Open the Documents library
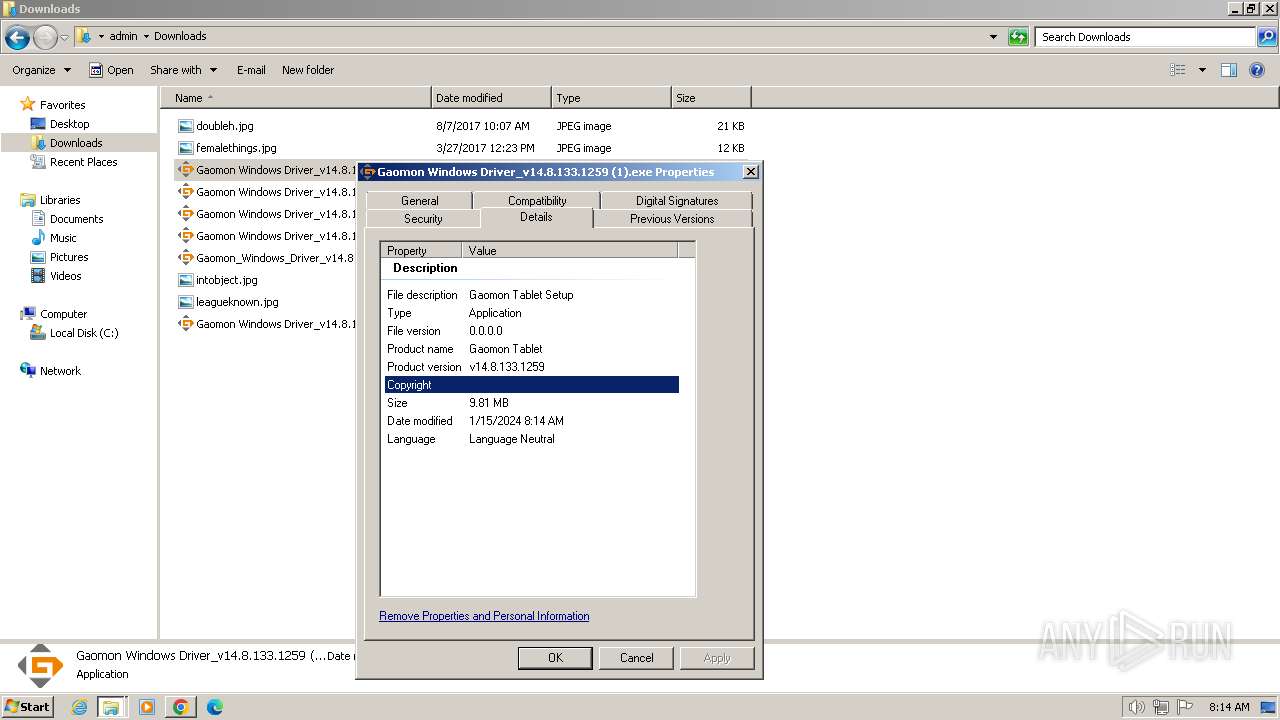The image size is (1280, 720). coord(76,219)
